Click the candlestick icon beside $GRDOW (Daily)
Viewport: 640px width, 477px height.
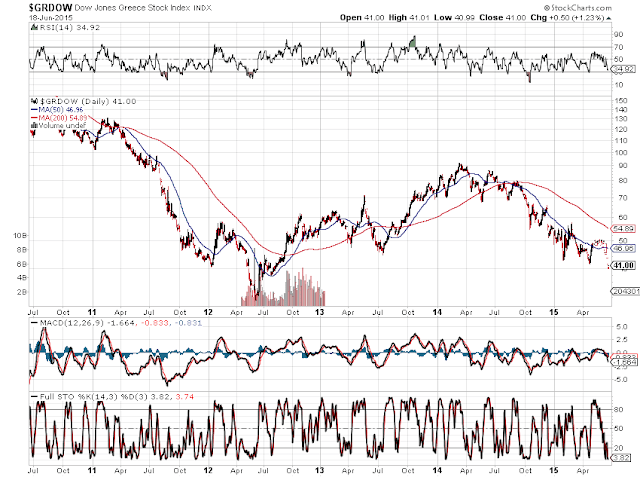(34, 101)
